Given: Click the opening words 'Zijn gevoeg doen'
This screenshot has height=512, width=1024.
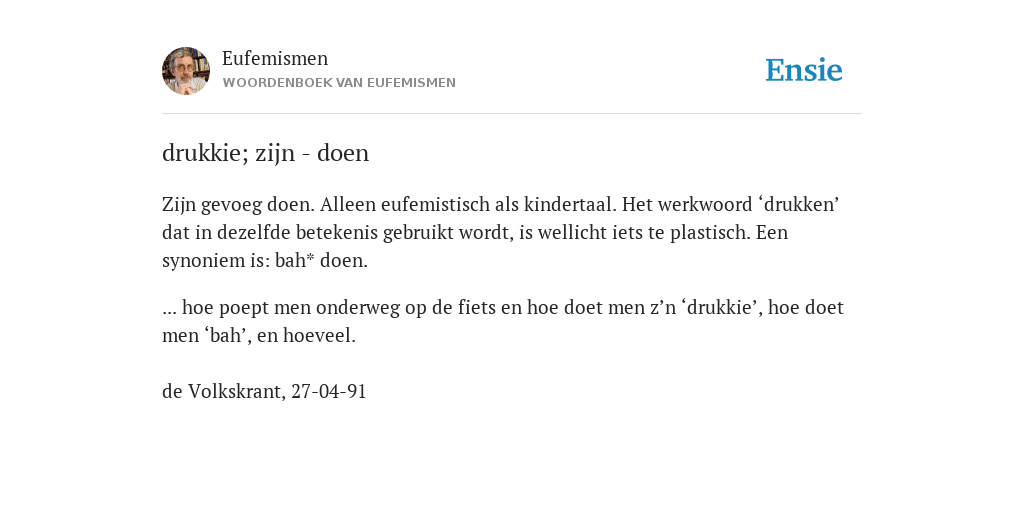Looking at the screenshot, I should point(238,204).
